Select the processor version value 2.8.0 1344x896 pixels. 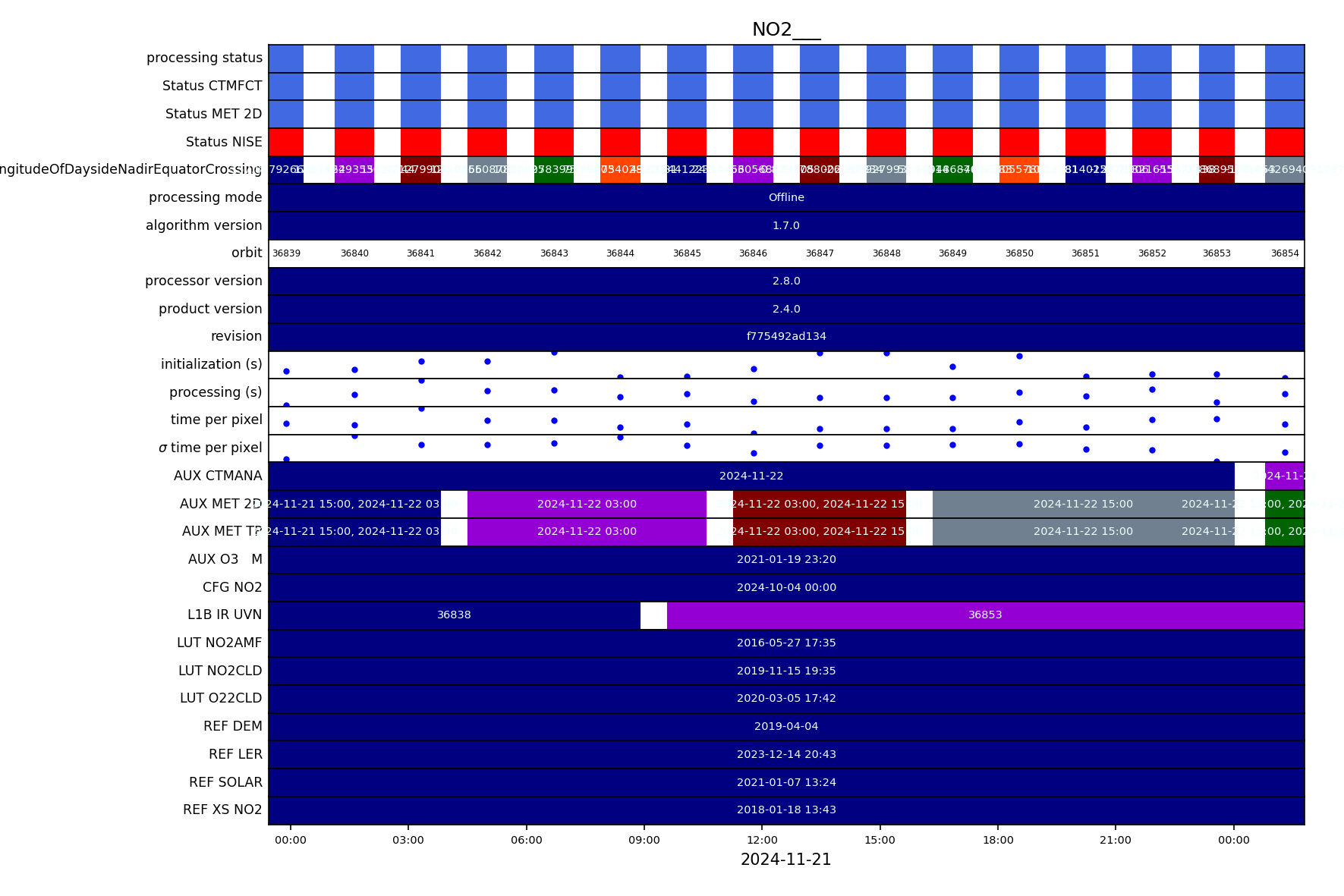tap(786, 281)
